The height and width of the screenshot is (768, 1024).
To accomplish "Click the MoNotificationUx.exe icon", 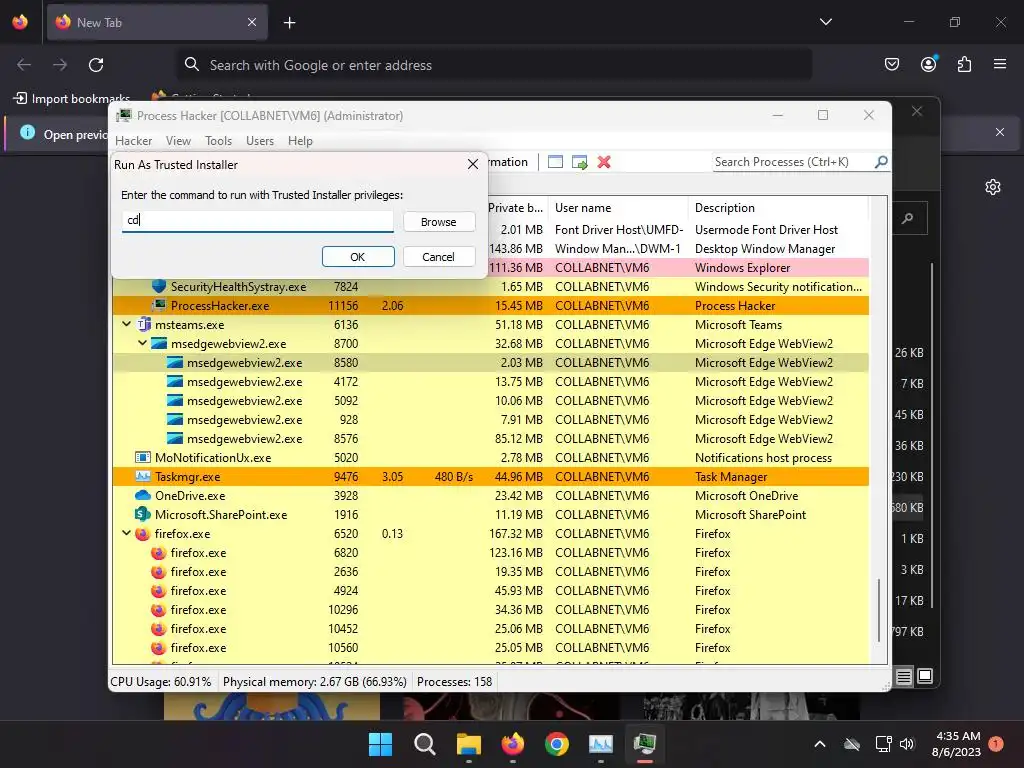I will [x=143, y=457].
